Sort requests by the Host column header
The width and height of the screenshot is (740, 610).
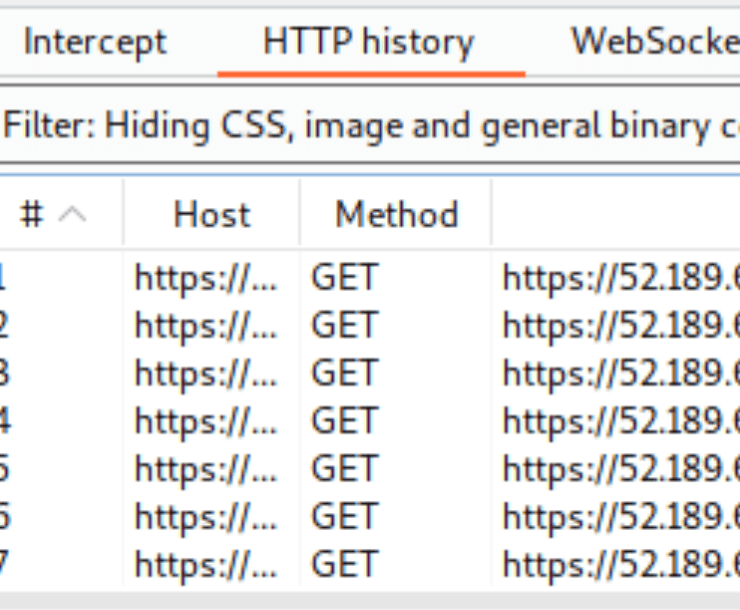[x=211, y=214]
